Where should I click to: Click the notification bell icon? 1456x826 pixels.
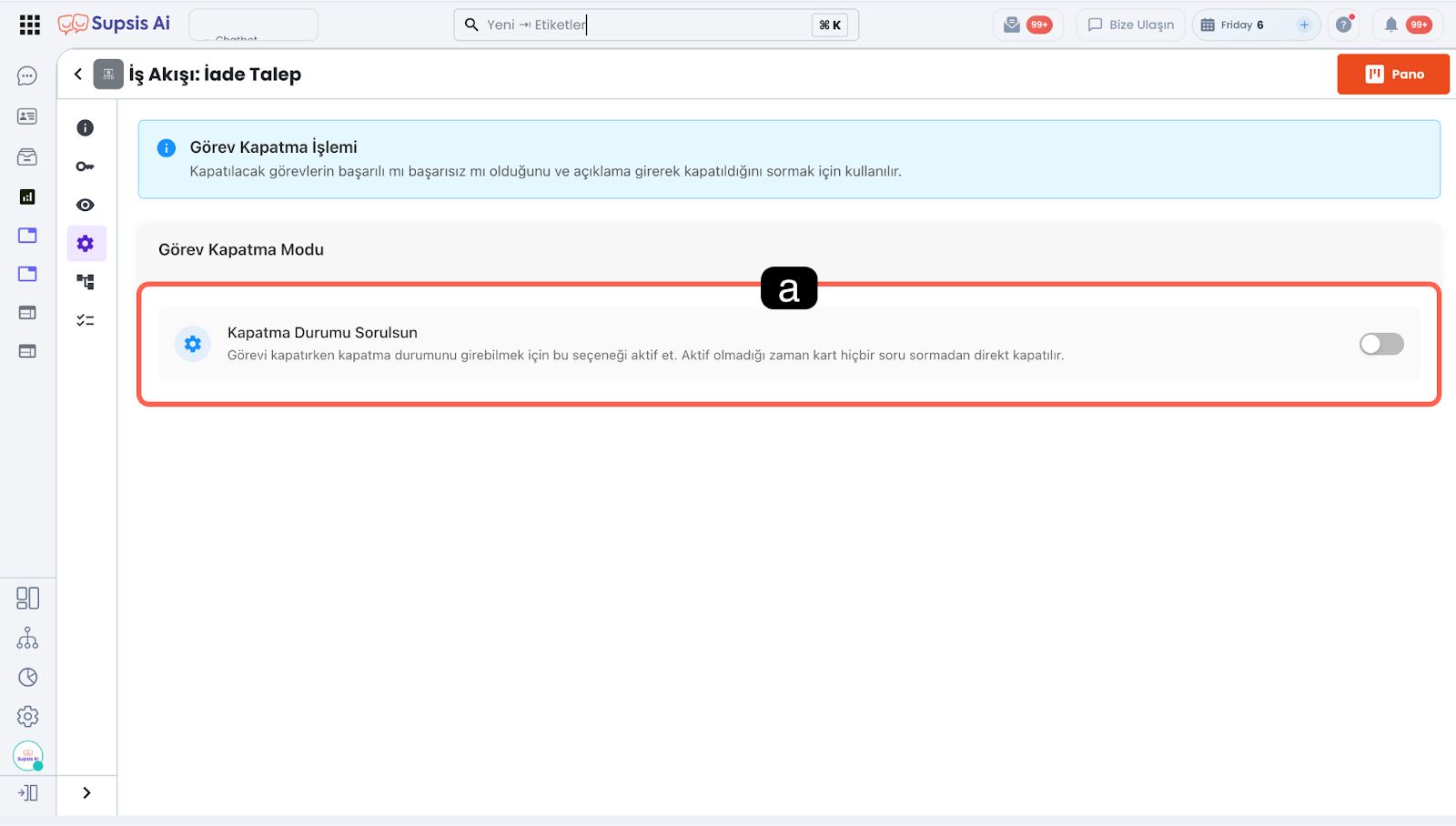click(x=1390, y=25)
